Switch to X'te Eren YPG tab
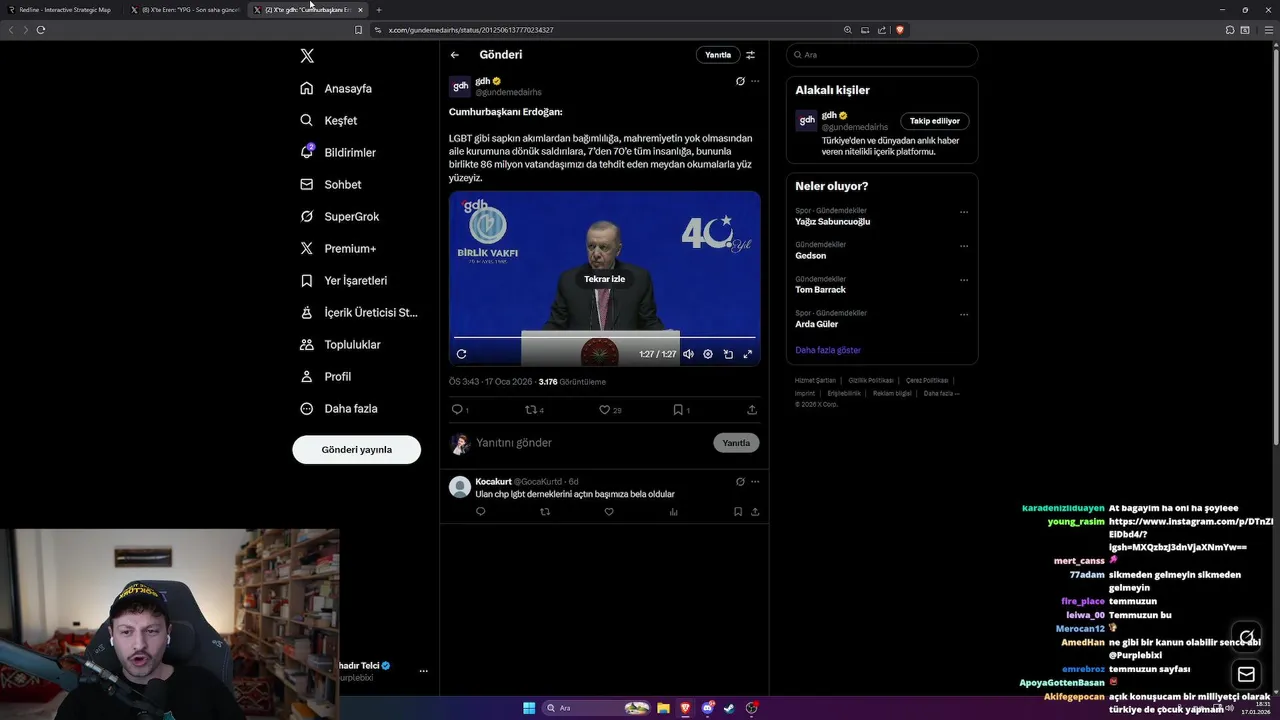 point(185,10)
